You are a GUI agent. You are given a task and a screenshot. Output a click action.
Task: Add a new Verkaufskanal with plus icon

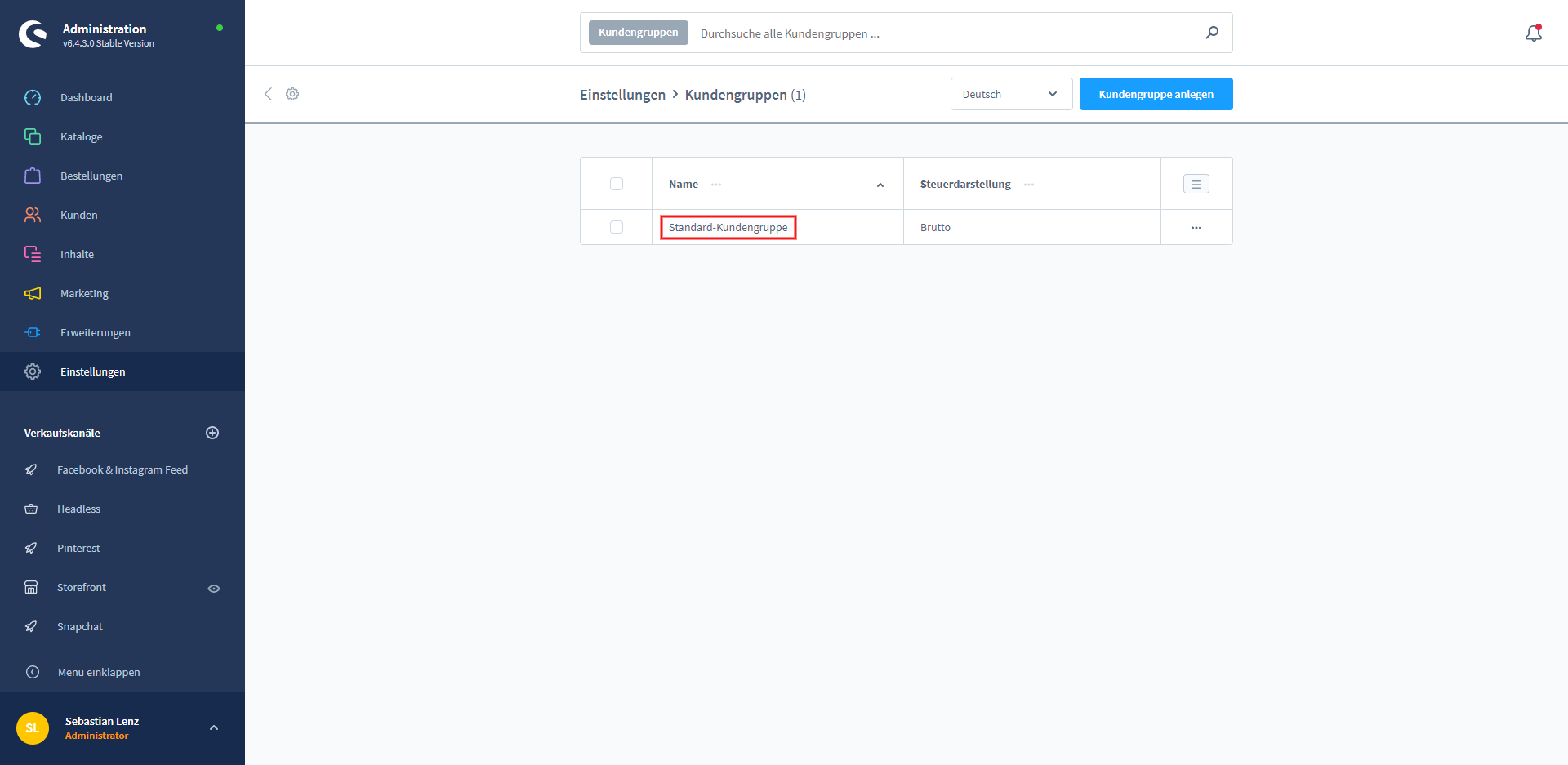[x=212, y=433]
